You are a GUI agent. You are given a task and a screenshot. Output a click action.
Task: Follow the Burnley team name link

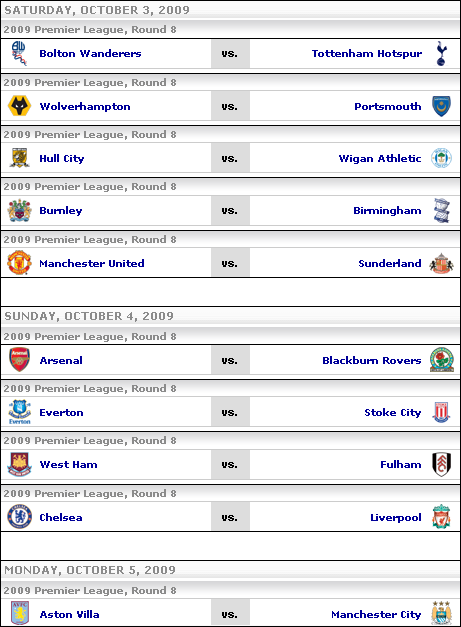(x=61, y=211)
